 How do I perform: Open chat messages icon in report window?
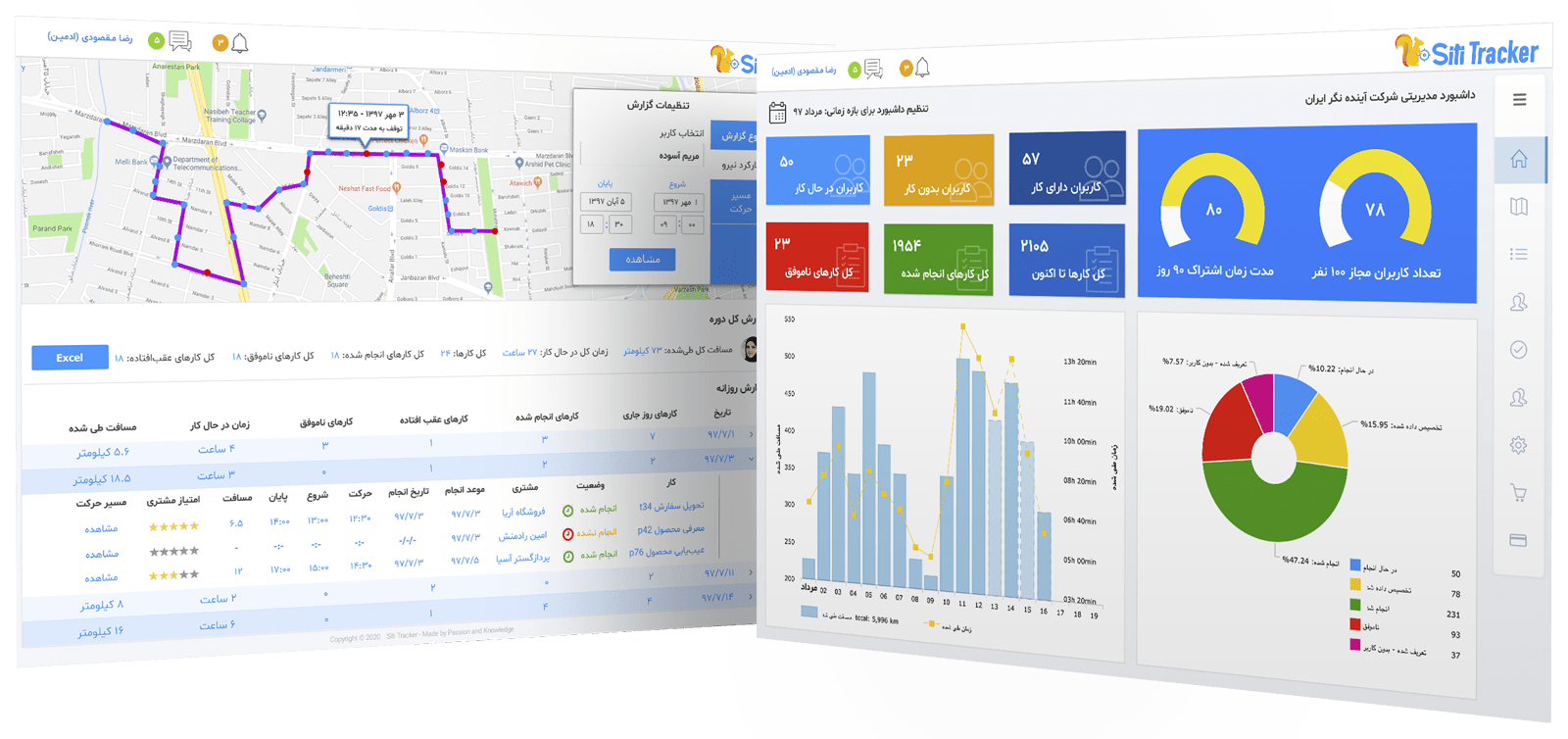coord(180,41)
